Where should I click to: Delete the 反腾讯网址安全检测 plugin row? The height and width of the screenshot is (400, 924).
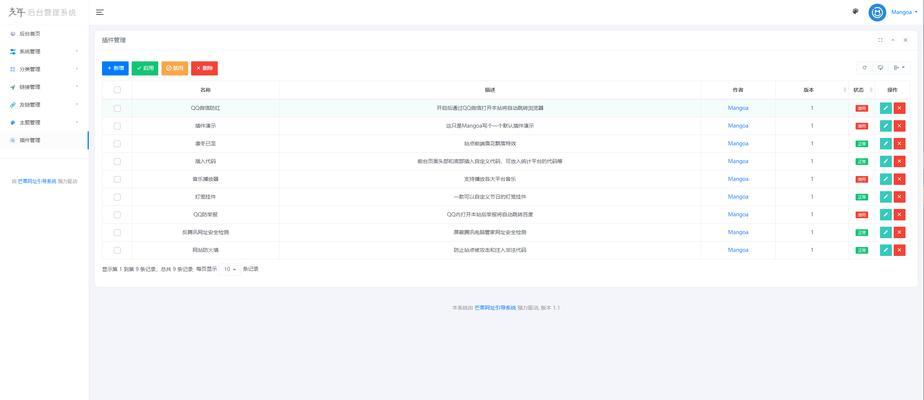click(x=899, y=232)
